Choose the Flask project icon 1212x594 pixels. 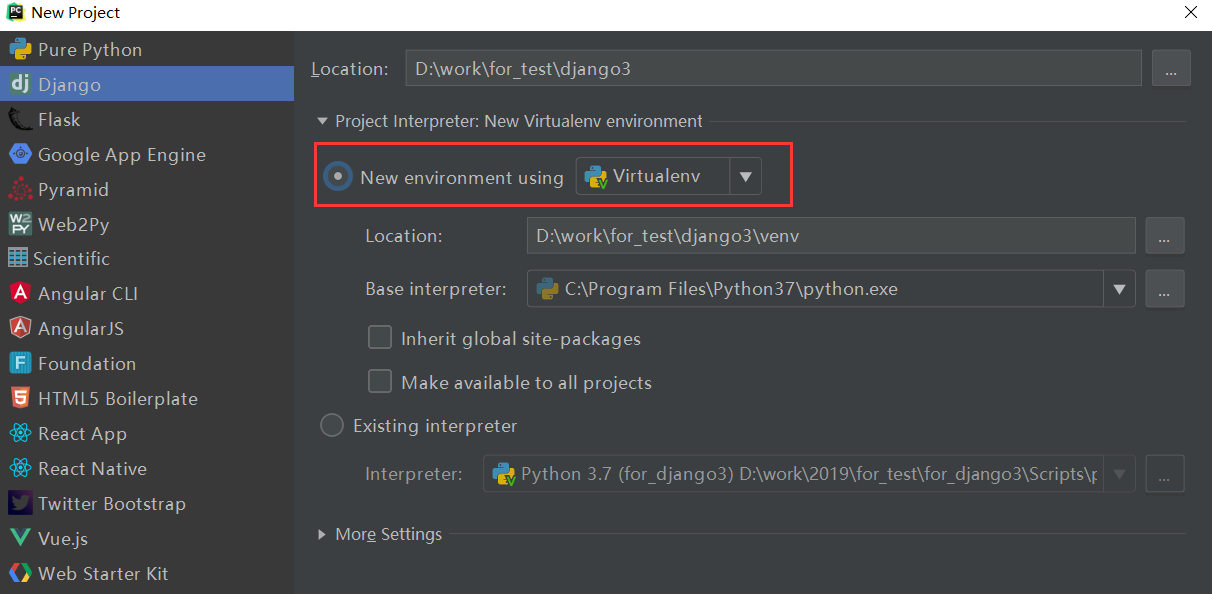(20, 120)
